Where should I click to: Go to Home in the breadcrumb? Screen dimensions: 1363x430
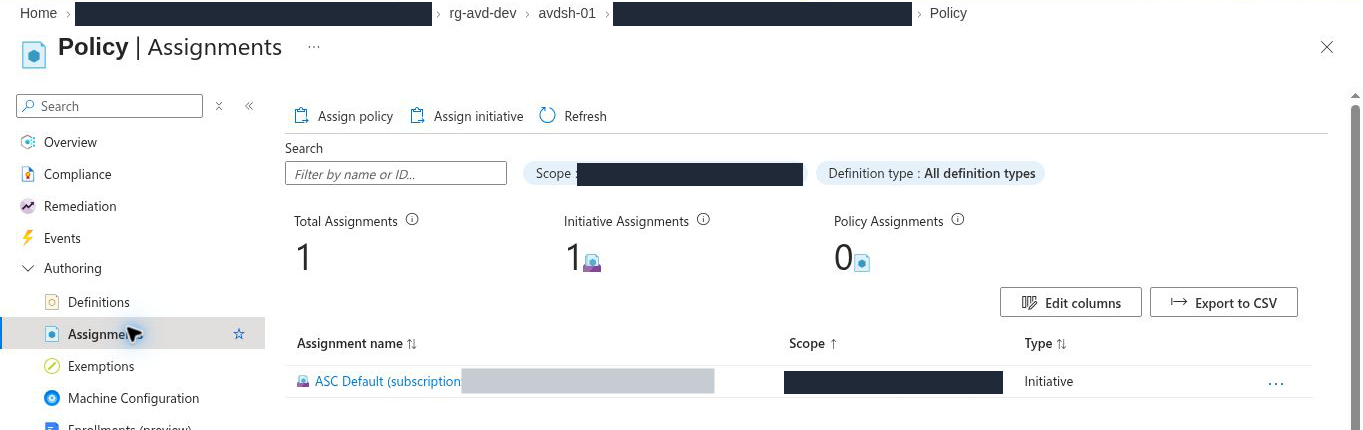coord(38,13)
